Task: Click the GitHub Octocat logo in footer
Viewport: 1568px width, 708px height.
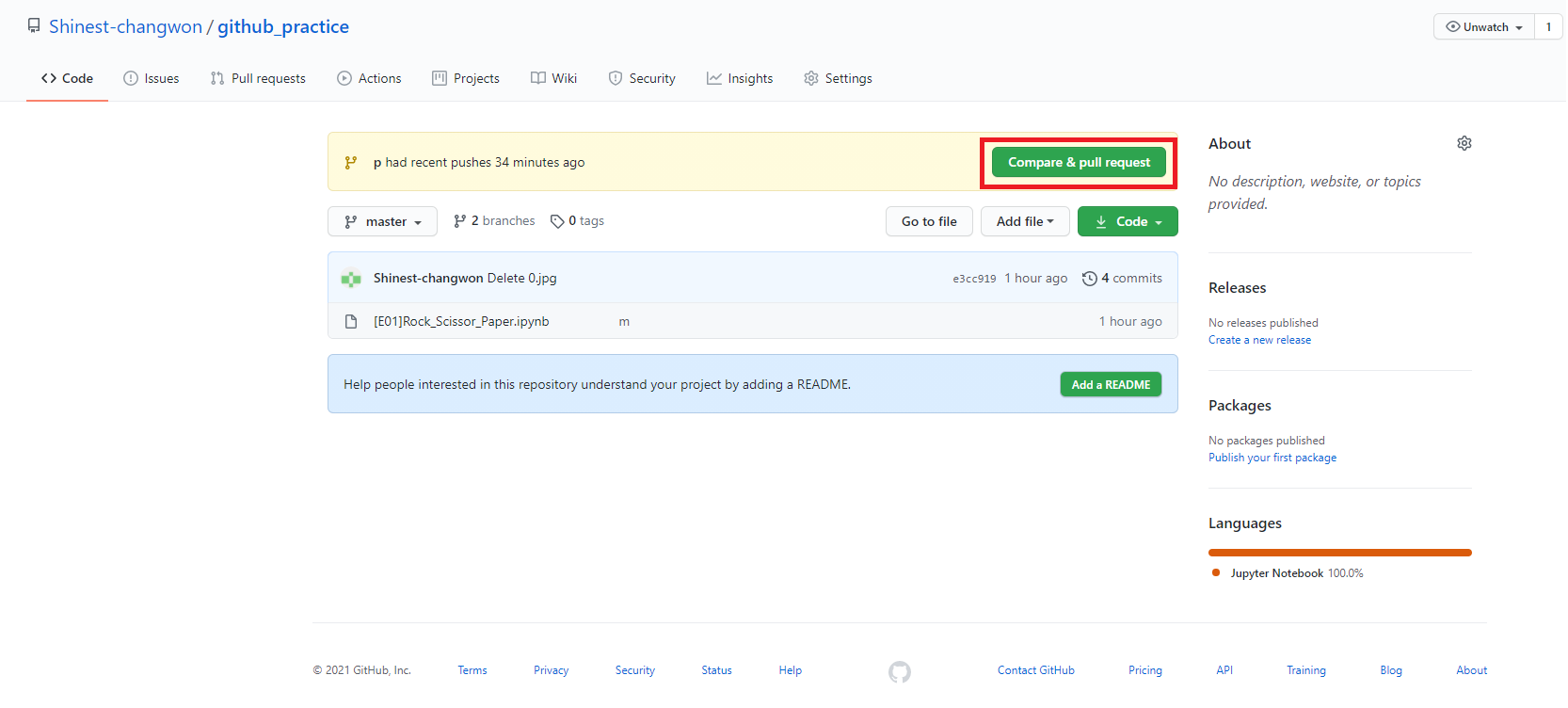Action: [x=900, y=671]
